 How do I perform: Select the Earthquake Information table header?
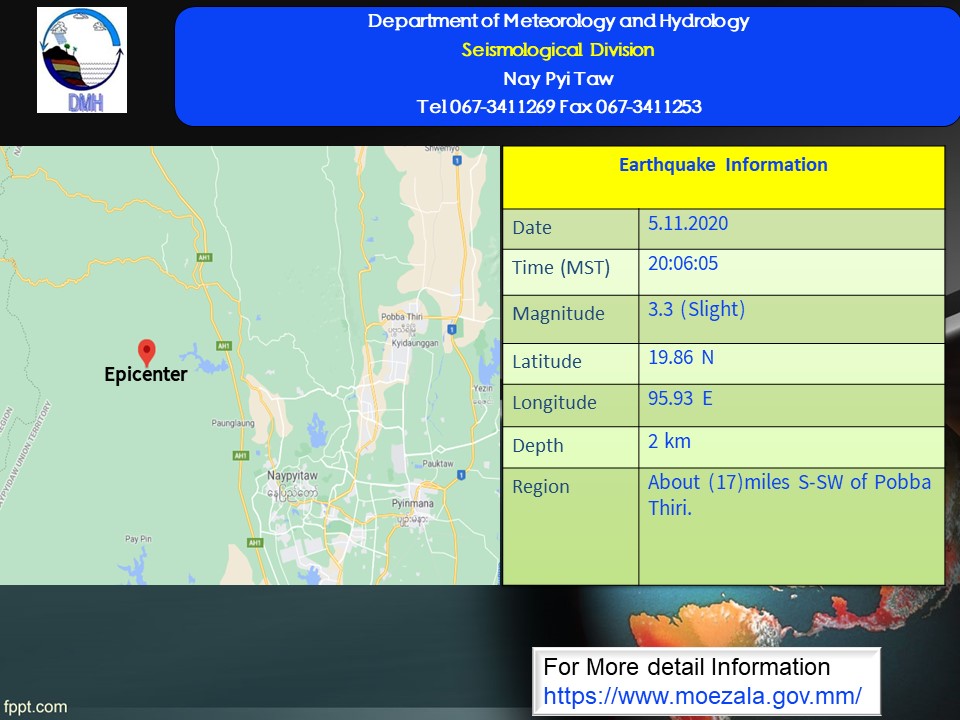coord(722,165)
